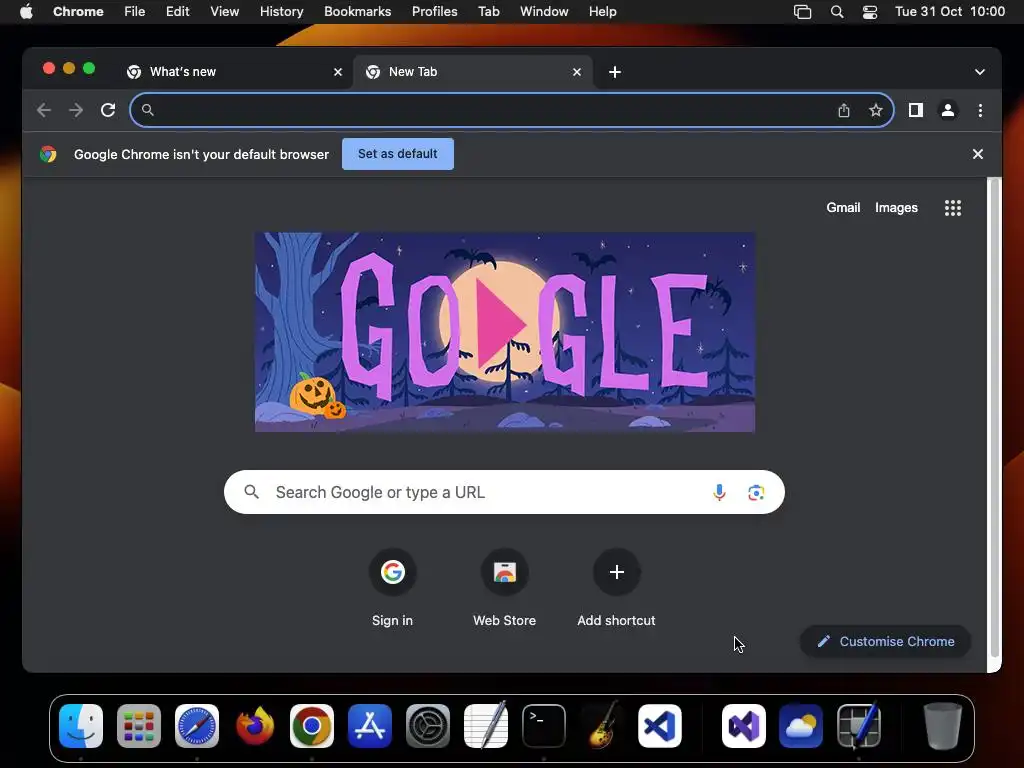This screenshot has height=768, width=1024.
Task: Open the File menu
Action: tap(135, 12)
